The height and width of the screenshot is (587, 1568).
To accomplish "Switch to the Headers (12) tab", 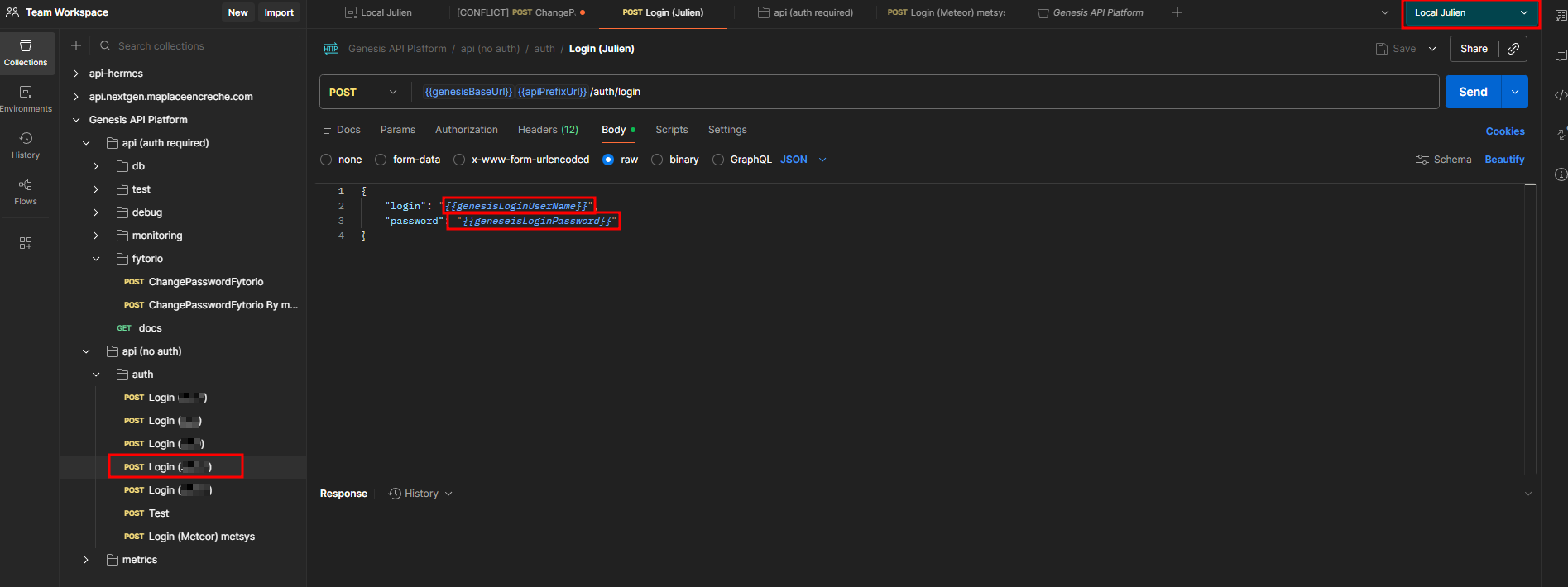I will tap(548, 130).
